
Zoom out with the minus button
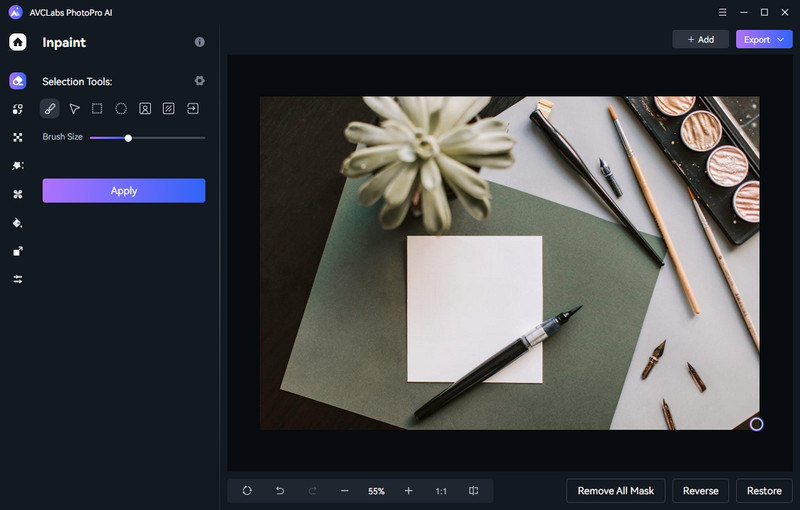pos(344,491)
